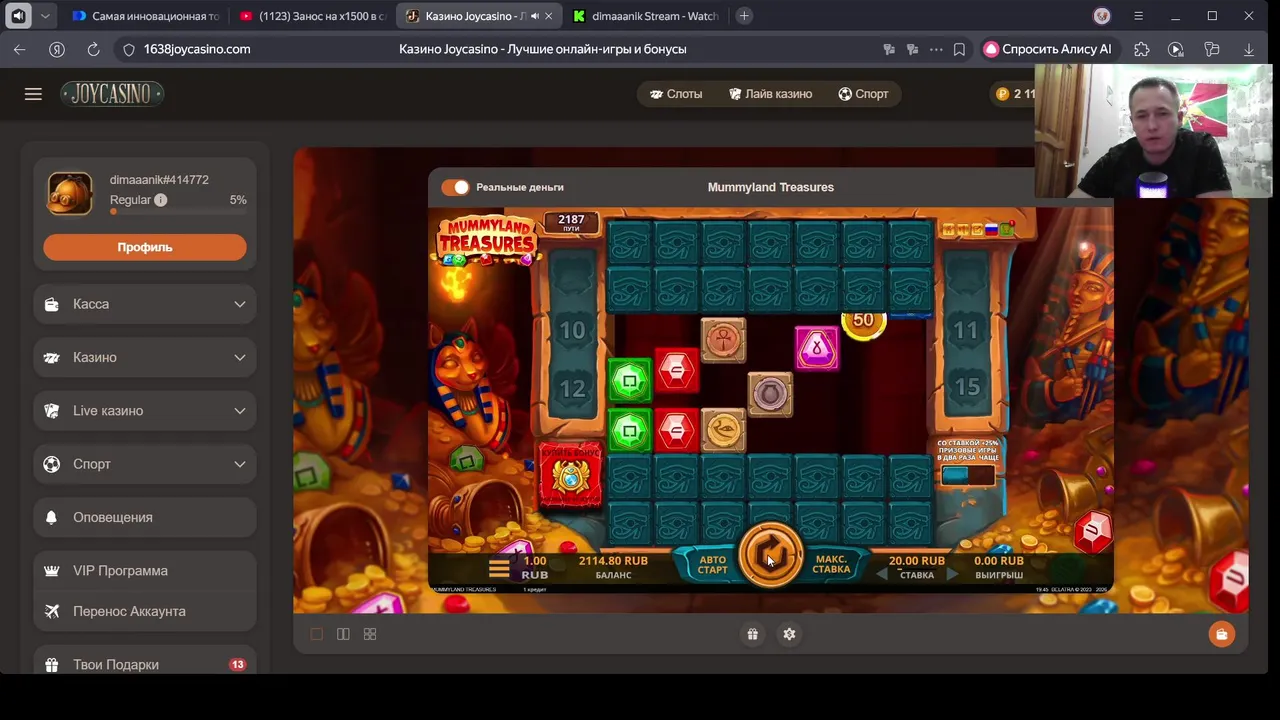Click the orange briefcase icon
The image size is (1280, 720).
click(x=1221, y=634)
